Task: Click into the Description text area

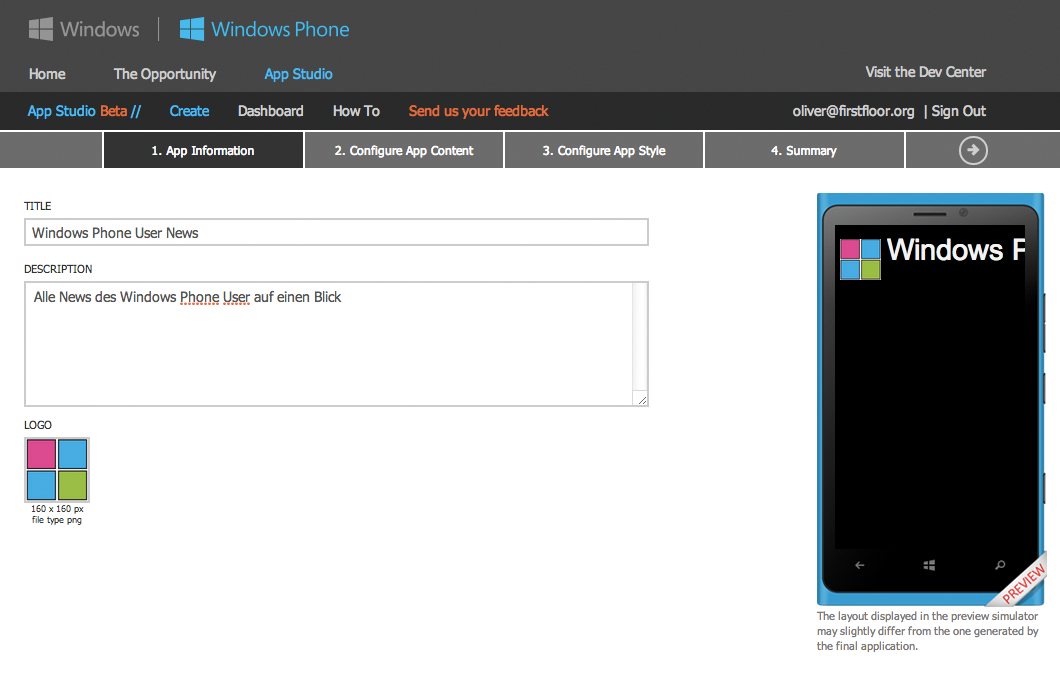Action: click(336, 344)
